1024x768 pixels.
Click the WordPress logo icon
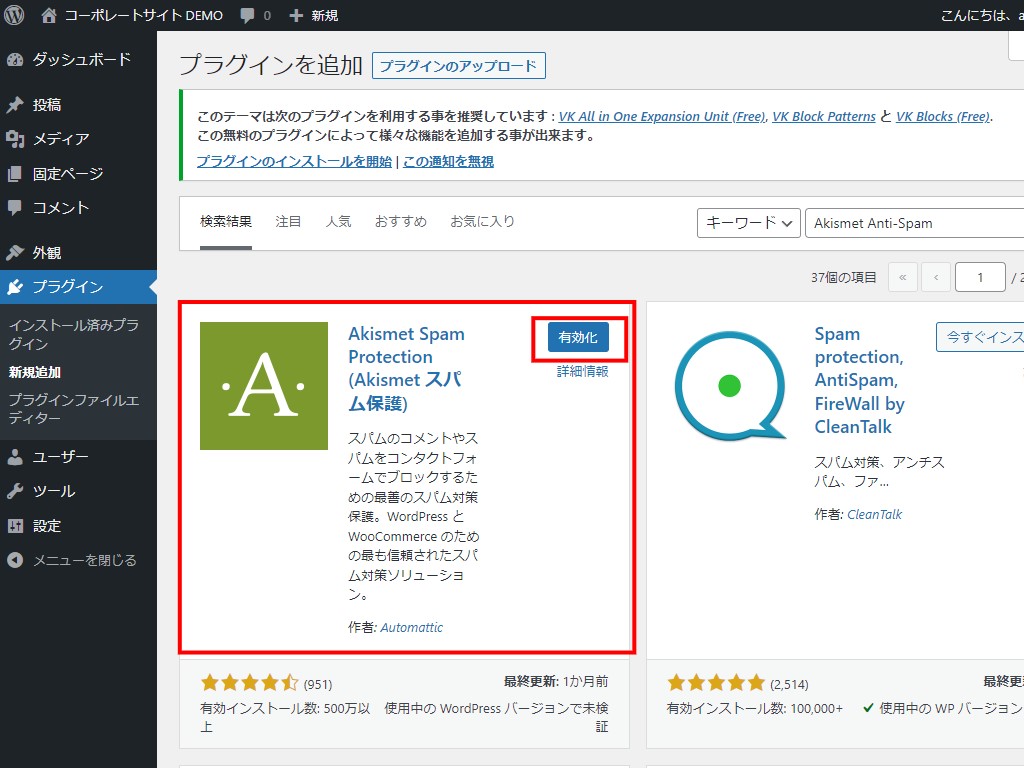[15, 15]
